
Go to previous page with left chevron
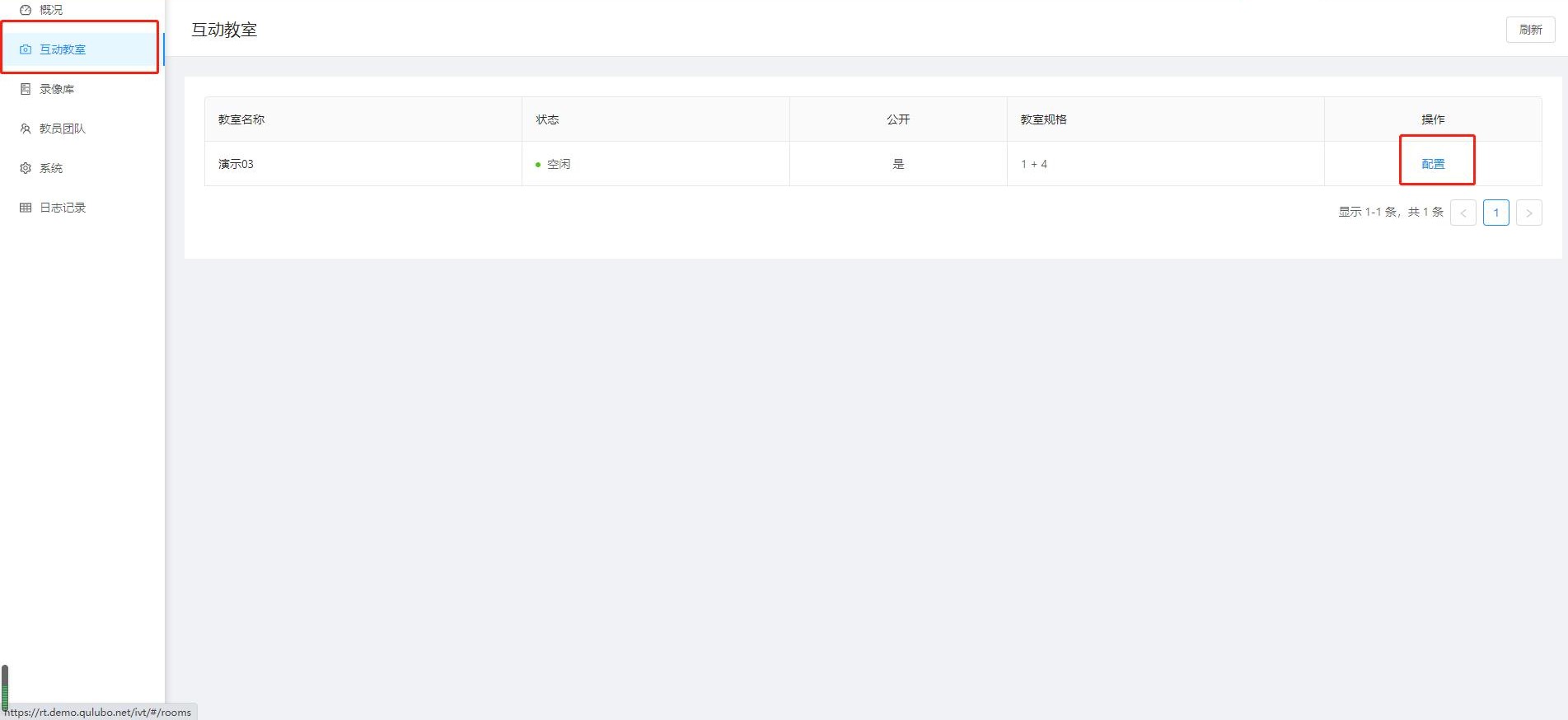pos(1463,213)
